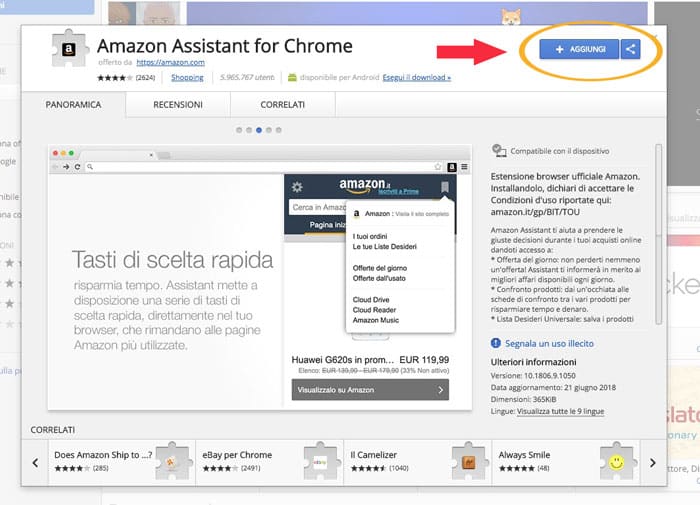Click the blue report abuse exclamation icon
Viewport: 700px width, 505px height.
496,343
